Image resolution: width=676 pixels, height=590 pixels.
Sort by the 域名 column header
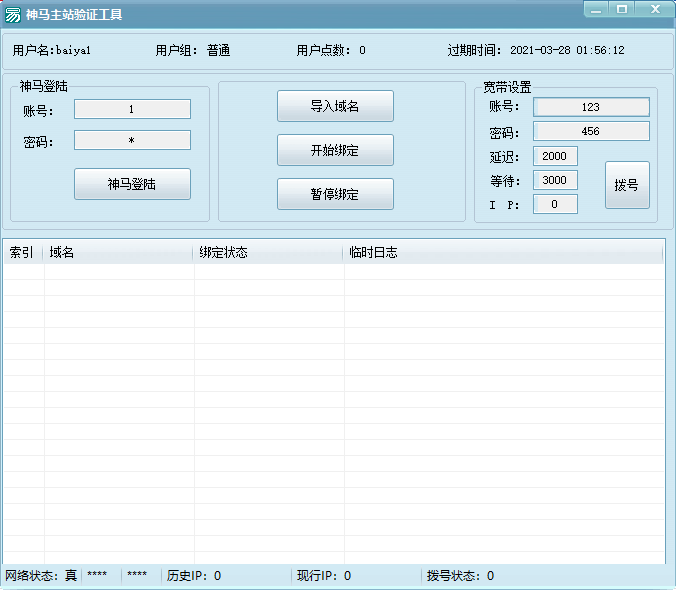[118, 252]
